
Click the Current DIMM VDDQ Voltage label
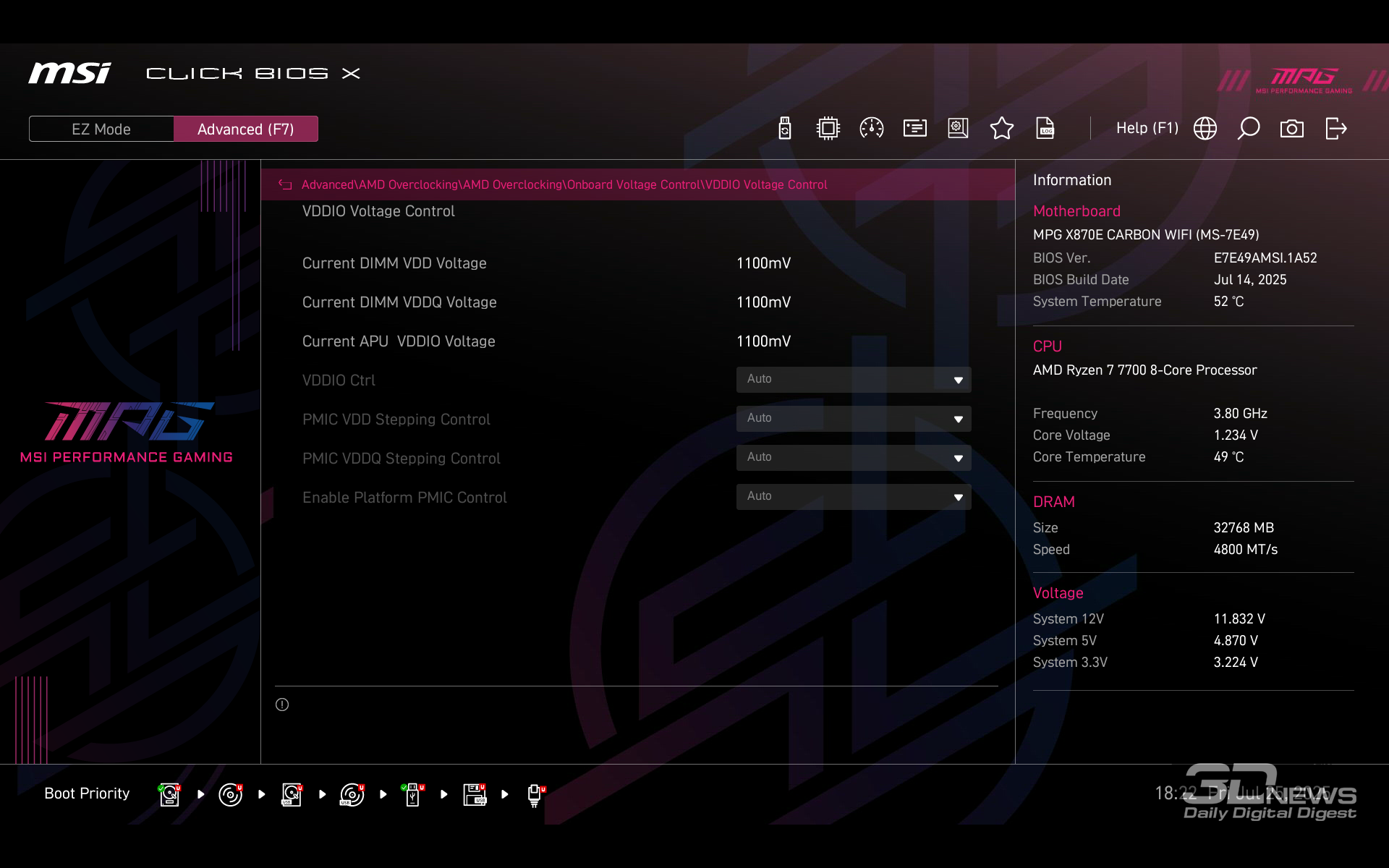click(399, 302)
